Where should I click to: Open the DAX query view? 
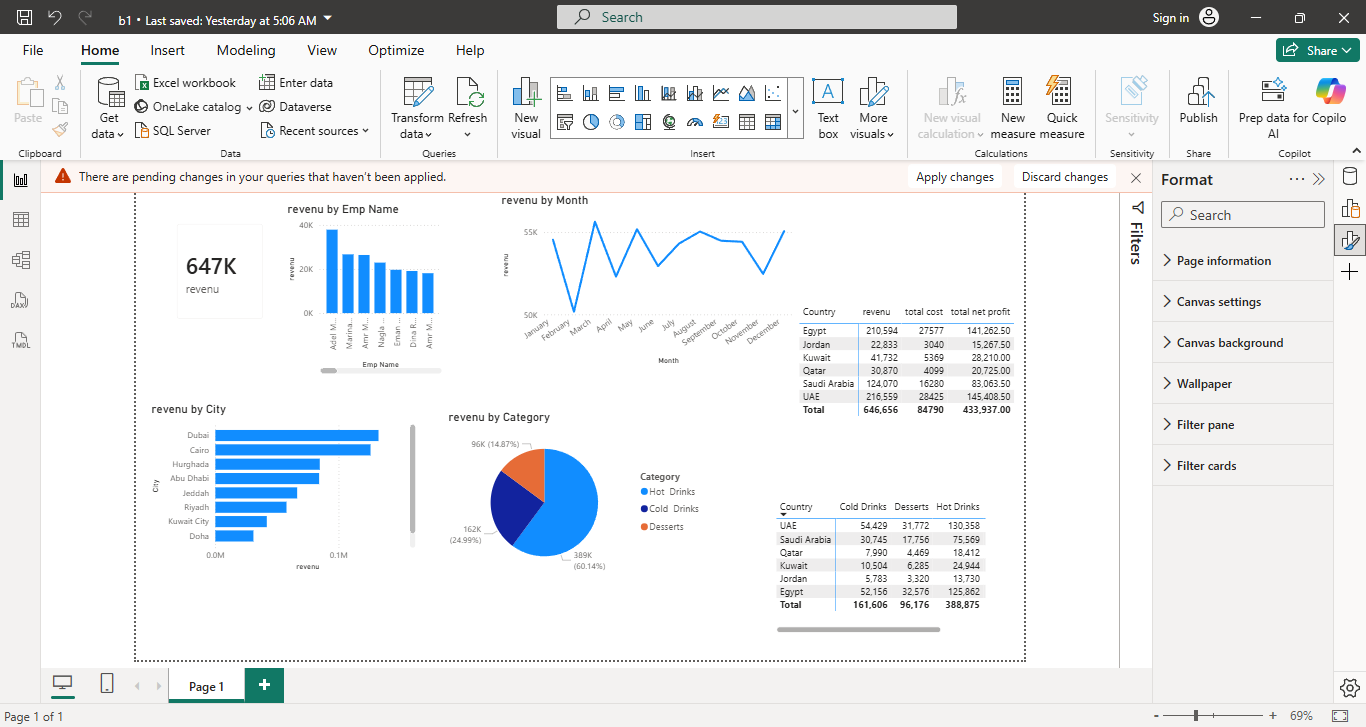(x=20, y=301)
